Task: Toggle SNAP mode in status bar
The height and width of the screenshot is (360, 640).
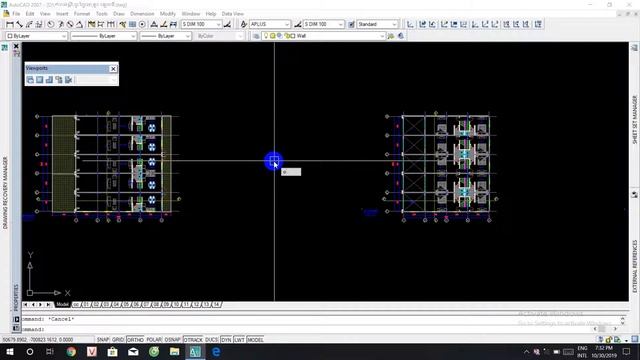Action: point(103,340)
